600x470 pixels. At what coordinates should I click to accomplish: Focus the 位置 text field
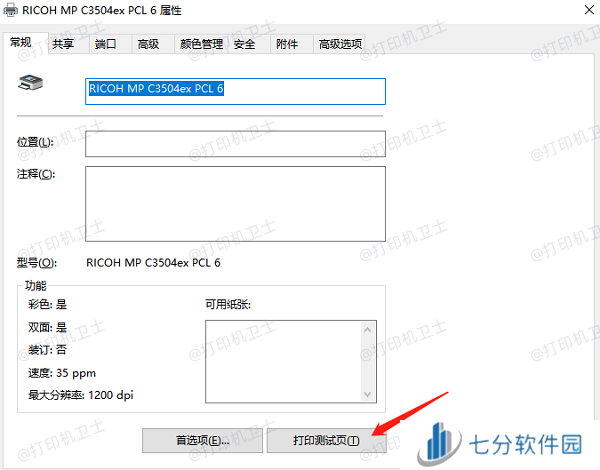(x=234, y=144)
